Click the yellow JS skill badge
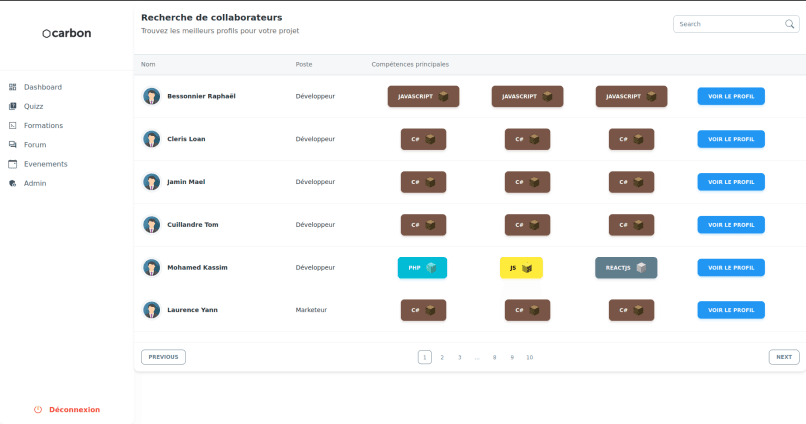This screenshot has width=806, height=424. (x=521, y=268)
